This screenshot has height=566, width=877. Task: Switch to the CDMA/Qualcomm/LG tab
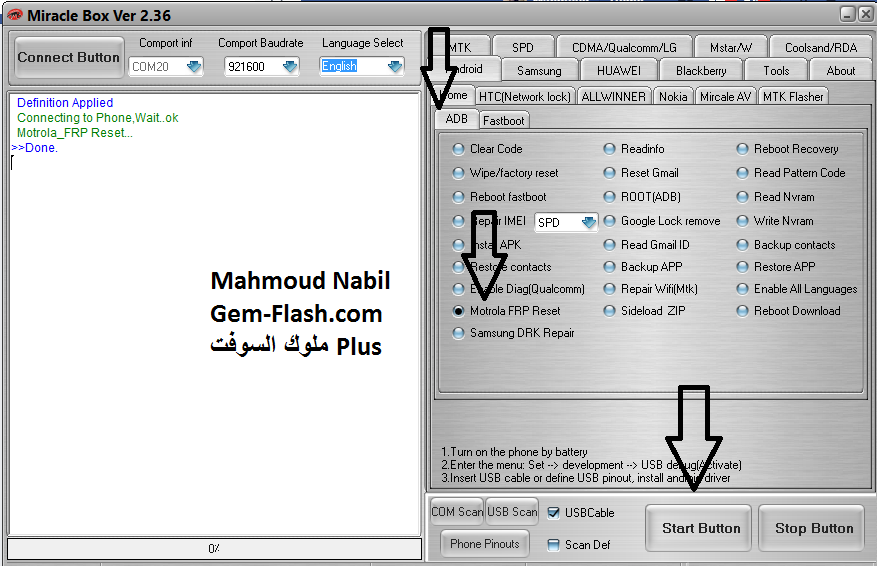click(x=624, y=48)
